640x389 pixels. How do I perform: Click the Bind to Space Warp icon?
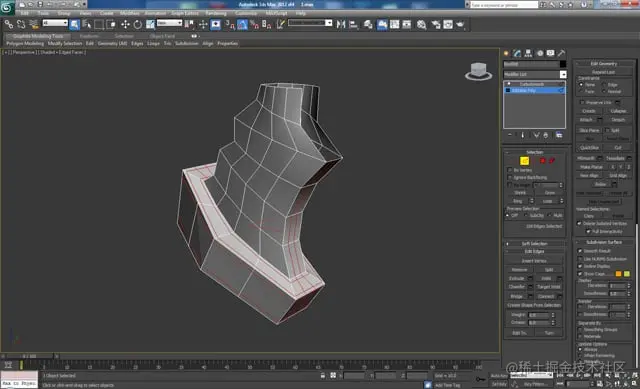[34, 24]
